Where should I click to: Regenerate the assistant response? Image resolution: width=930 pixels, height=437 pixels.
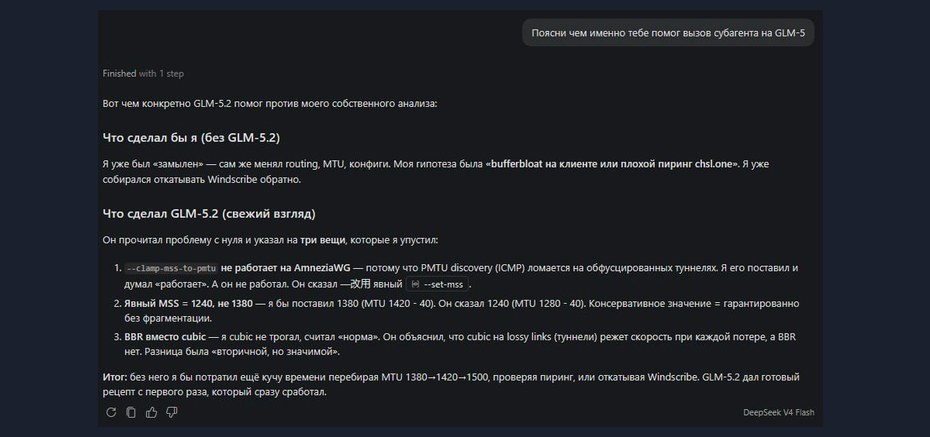111,412
